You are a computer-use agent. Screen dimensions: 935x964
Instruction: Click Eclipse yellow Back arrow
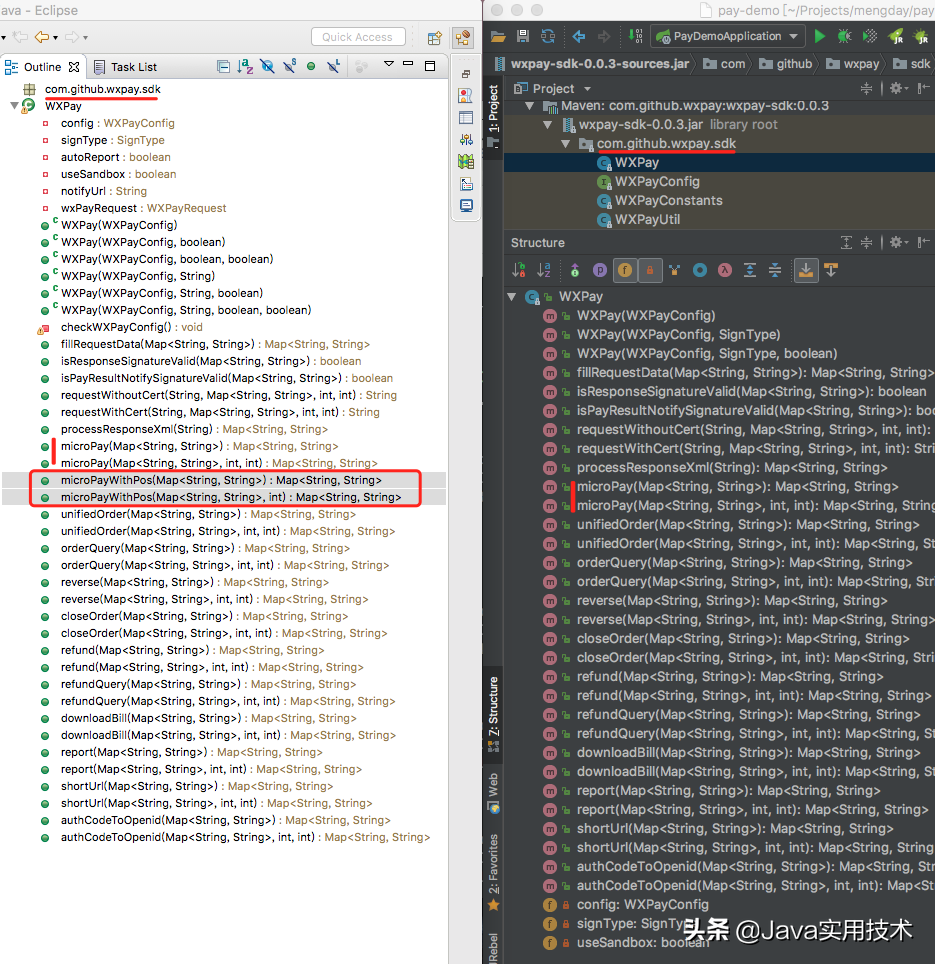click(41, 38)
